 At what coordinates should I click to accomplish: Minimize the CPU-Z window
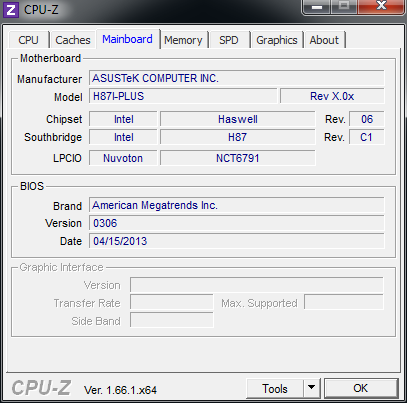coord(316,7)
